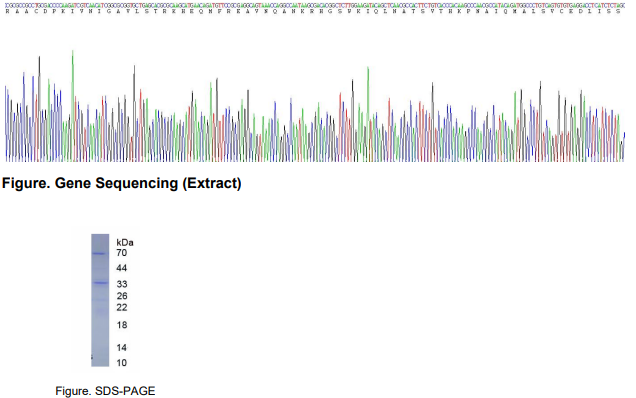Click the chromatogram trace at its right end
Image resolution: width=636 pixels, height=398 pixels.
623,147
